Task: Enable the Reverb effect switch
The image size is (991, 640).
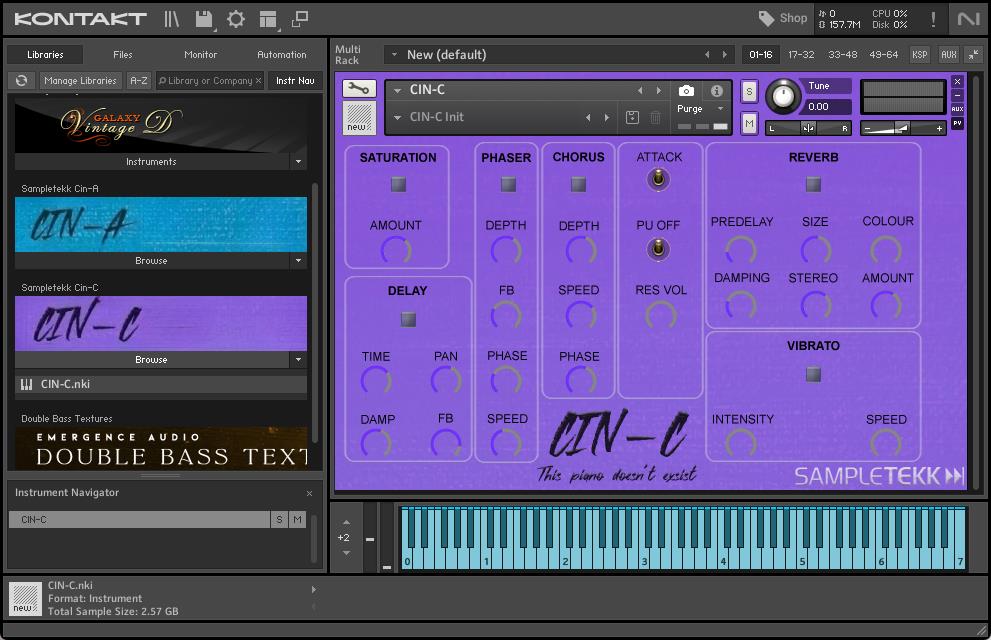Action: (813, 184)
